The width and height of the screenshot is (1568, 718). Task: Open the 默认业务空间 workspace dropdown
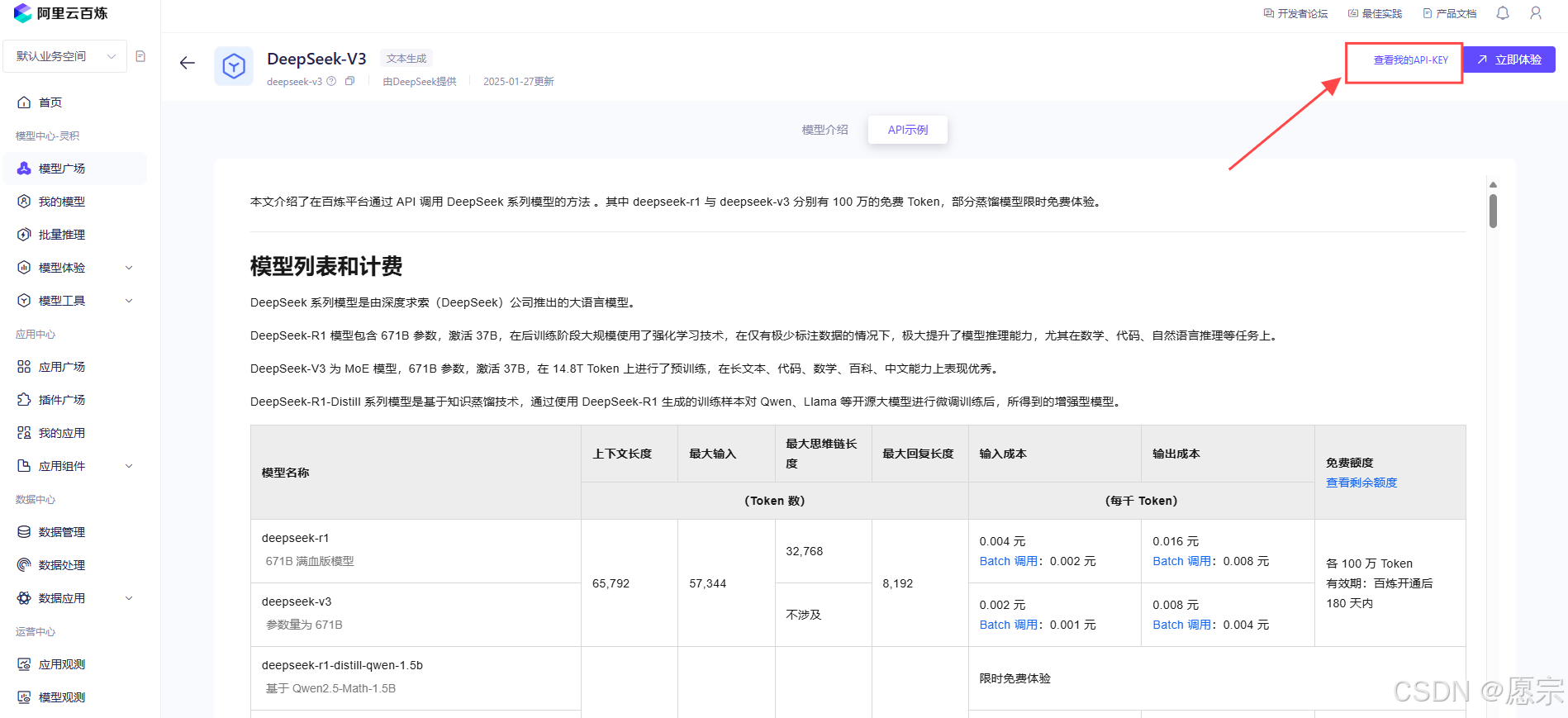[x=65, y=56]
